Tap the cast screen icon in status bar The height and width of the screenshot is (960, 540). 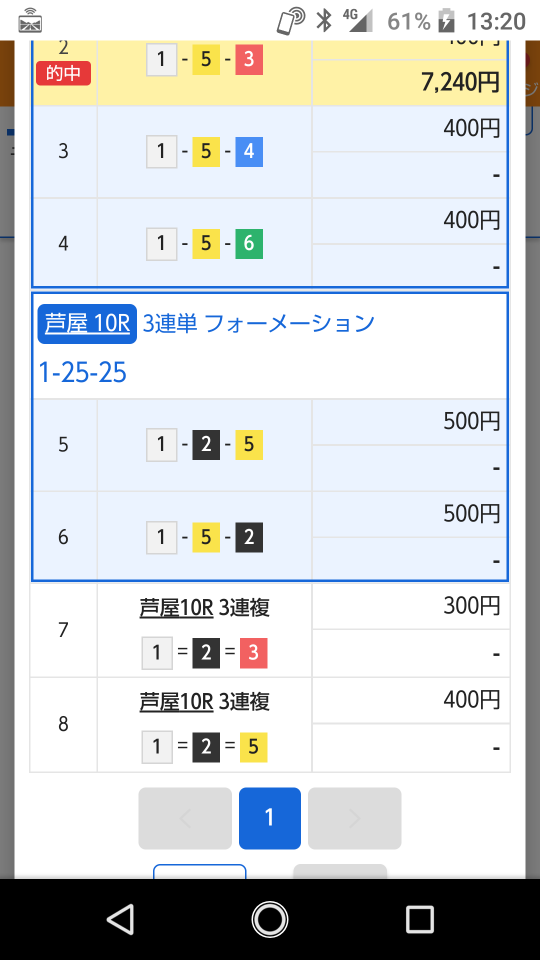pos(31,20)
